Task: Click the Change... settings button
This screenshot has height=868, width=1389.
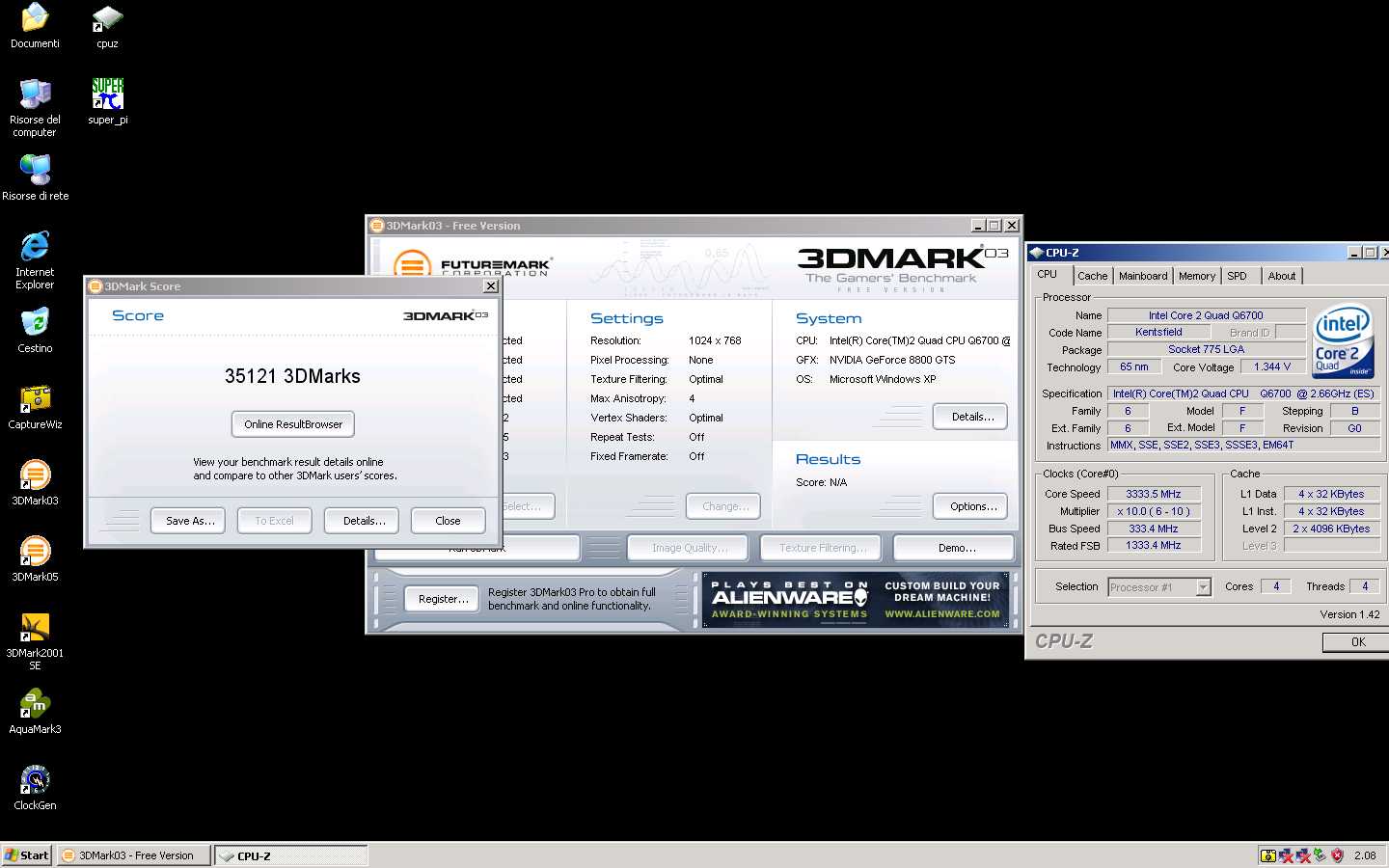Action: (723, 506)
